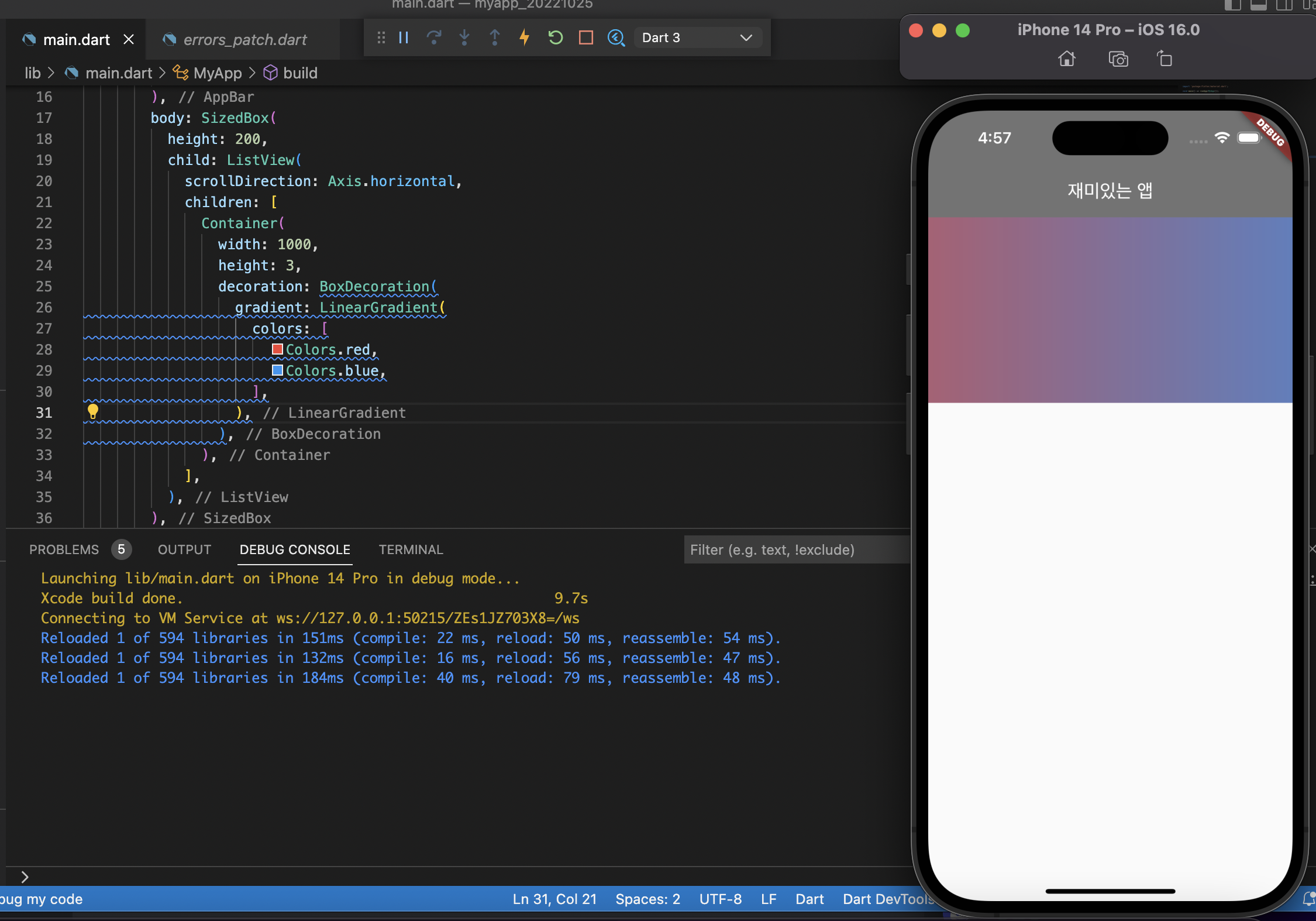Click the Step Into debug icon

[x=464, y=38]
